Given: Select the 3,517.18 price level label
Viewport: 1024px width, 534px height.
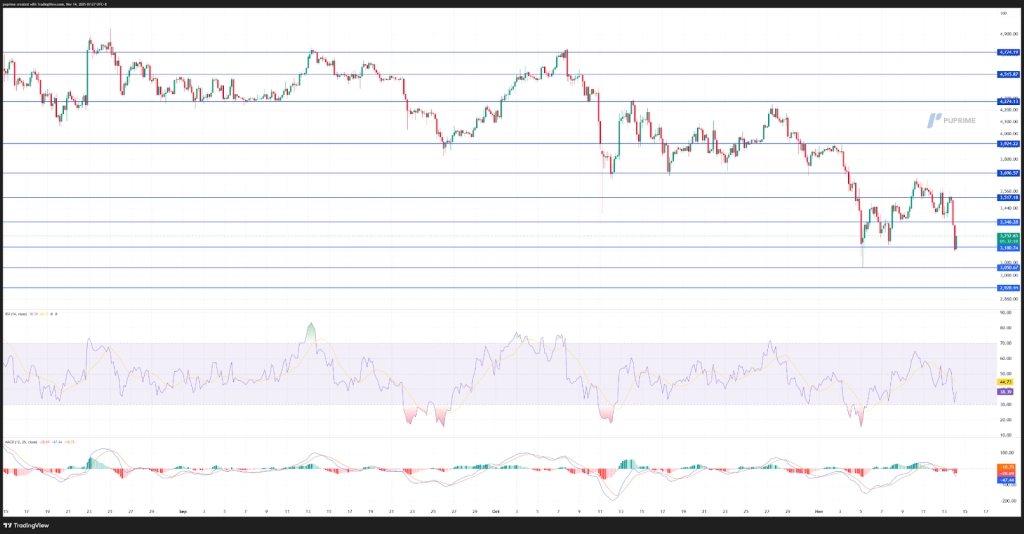Looking at the screenshot, I should coord(1007,197).
